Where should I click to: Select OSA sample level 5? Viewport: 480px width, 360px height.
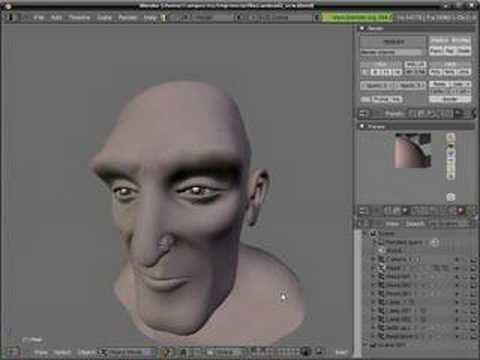click(365, 72)
